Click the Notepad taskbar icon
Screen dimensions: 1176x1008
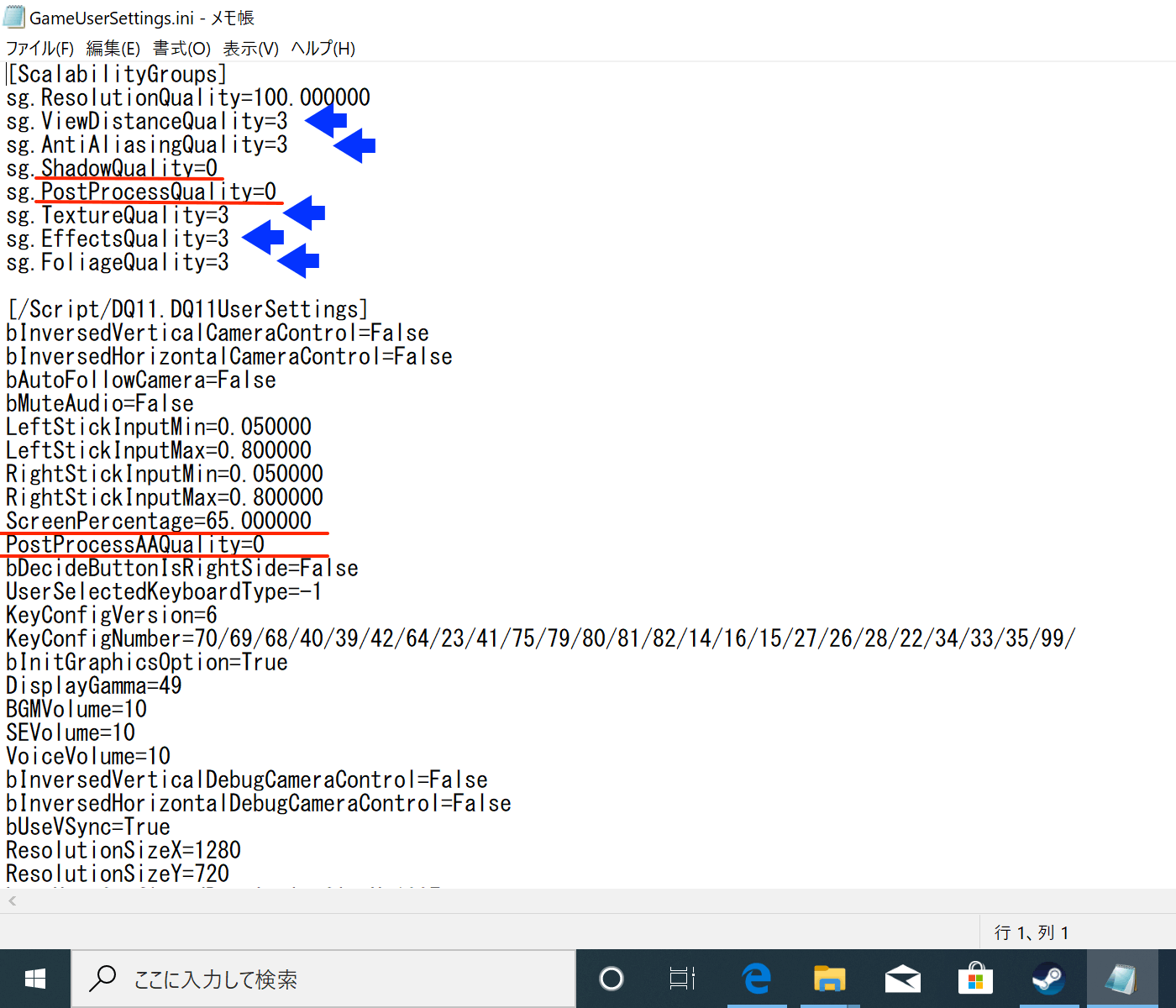1121,979
